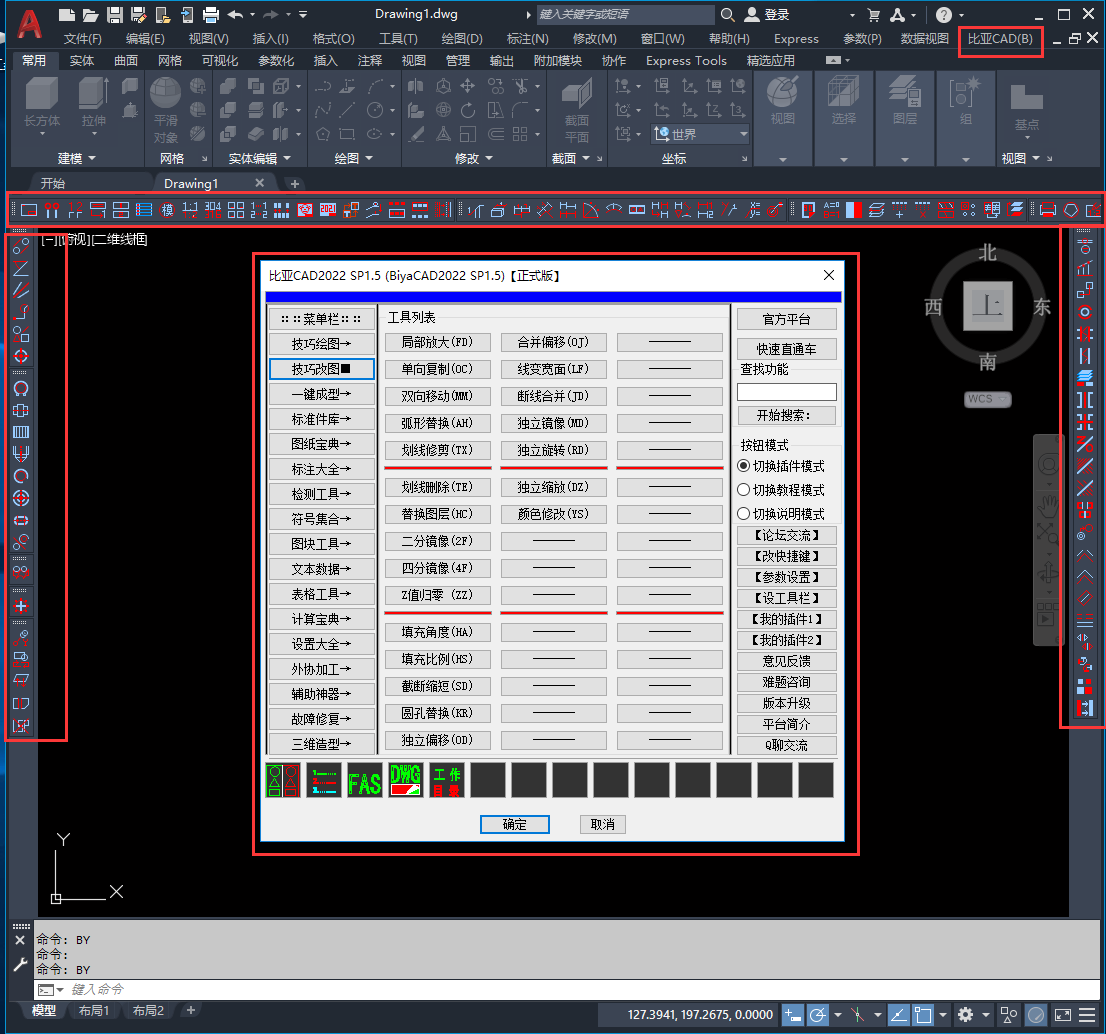Open the 比亚CAD(B) menu
1106x1034 pixels.
click(1000, 39)
